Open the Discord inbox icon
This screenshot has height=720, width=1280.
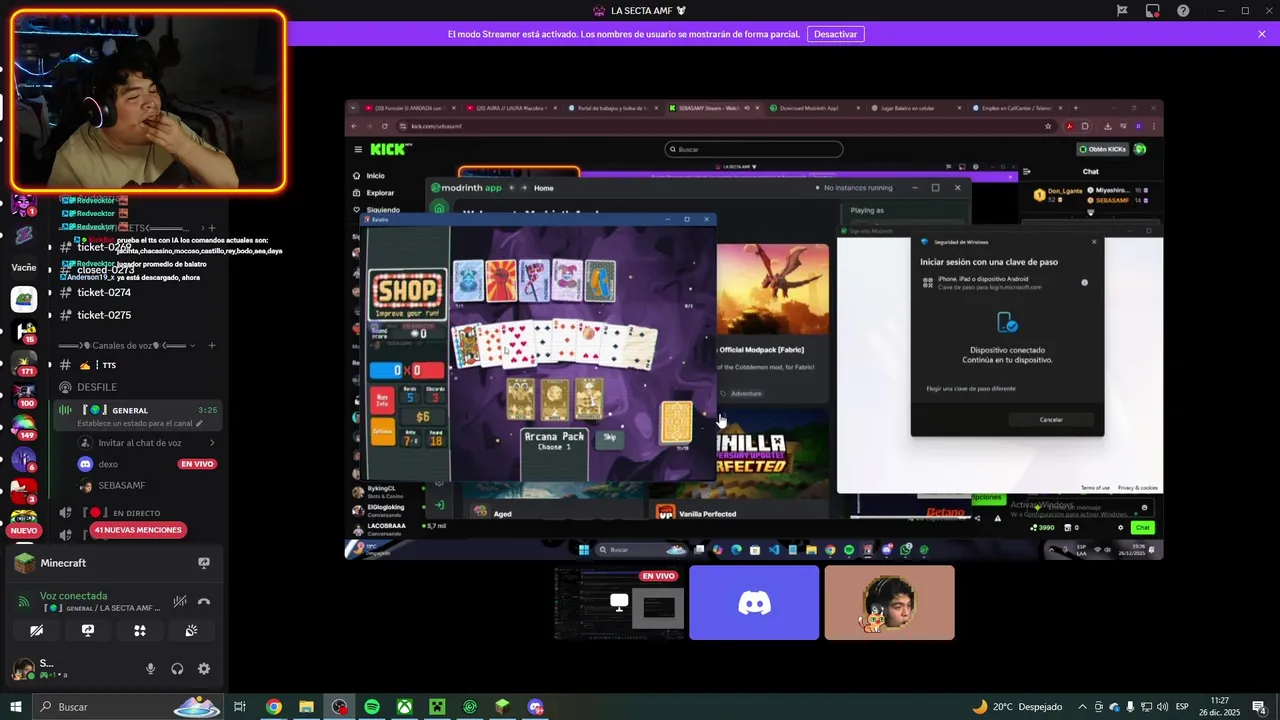point(1153,11)
